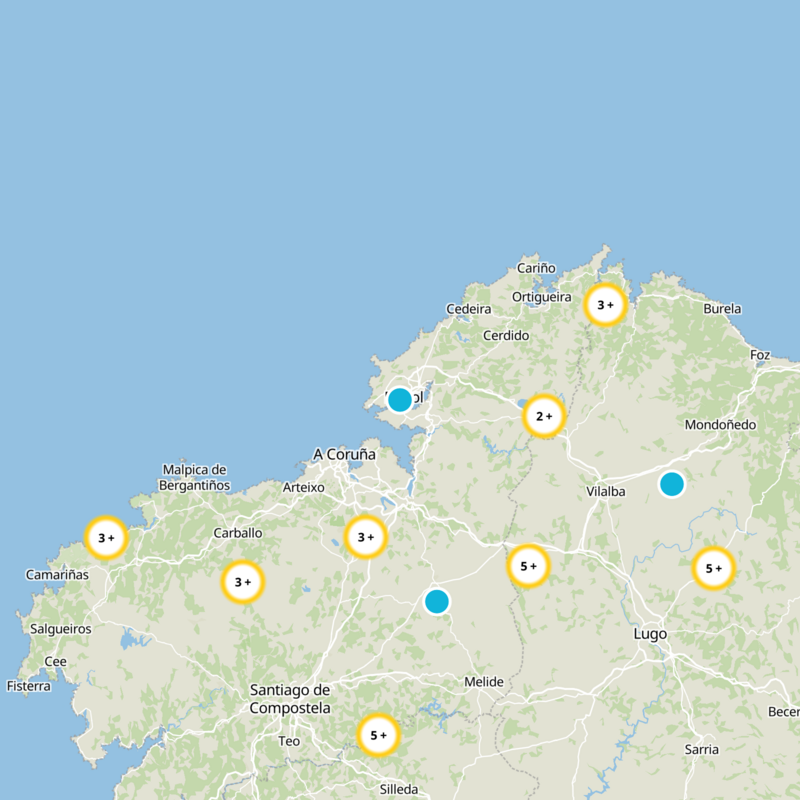800x800 pixels.
Task: Click the Sarria town label
Action: click(702, 749)
